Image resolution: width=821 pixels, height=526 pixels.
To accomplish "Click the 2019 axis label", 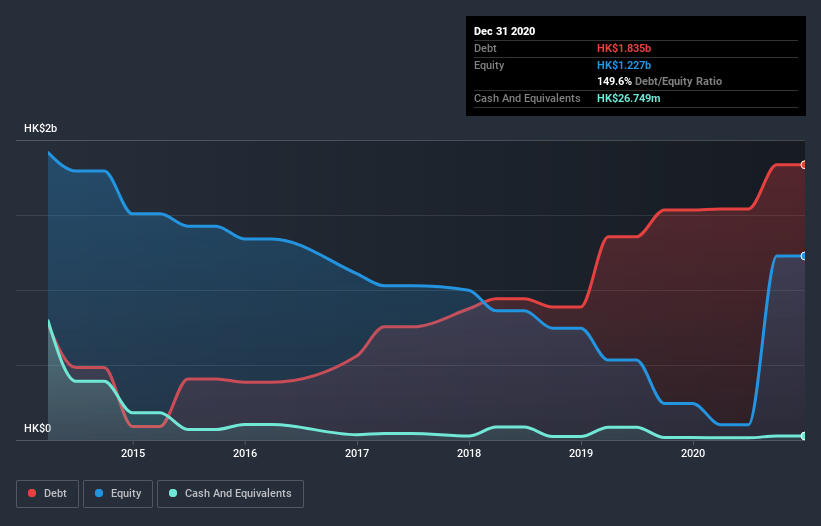I will coord(581,453).
